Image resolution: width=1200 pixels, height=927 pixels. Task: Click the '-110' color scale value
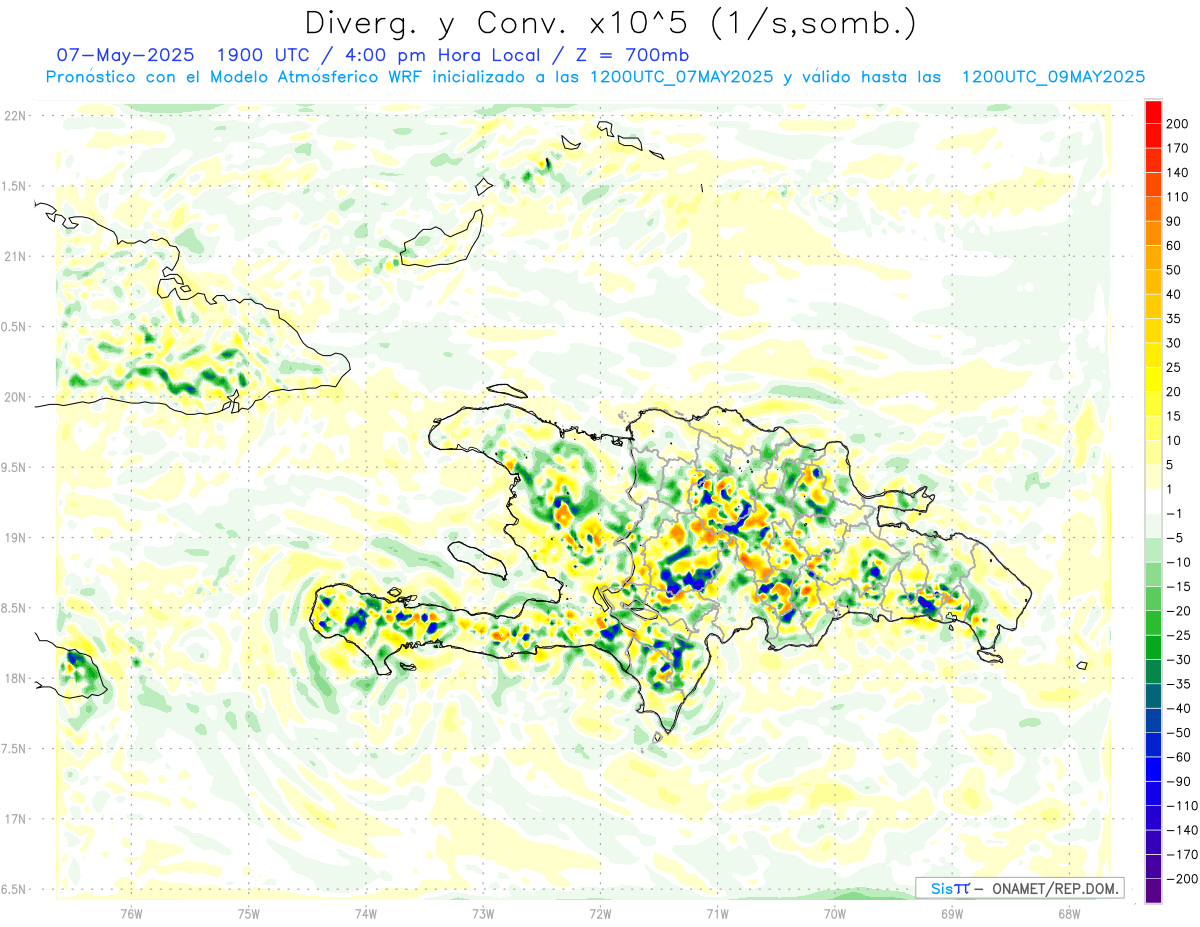pyautogui.click(x=1181, y=806)
